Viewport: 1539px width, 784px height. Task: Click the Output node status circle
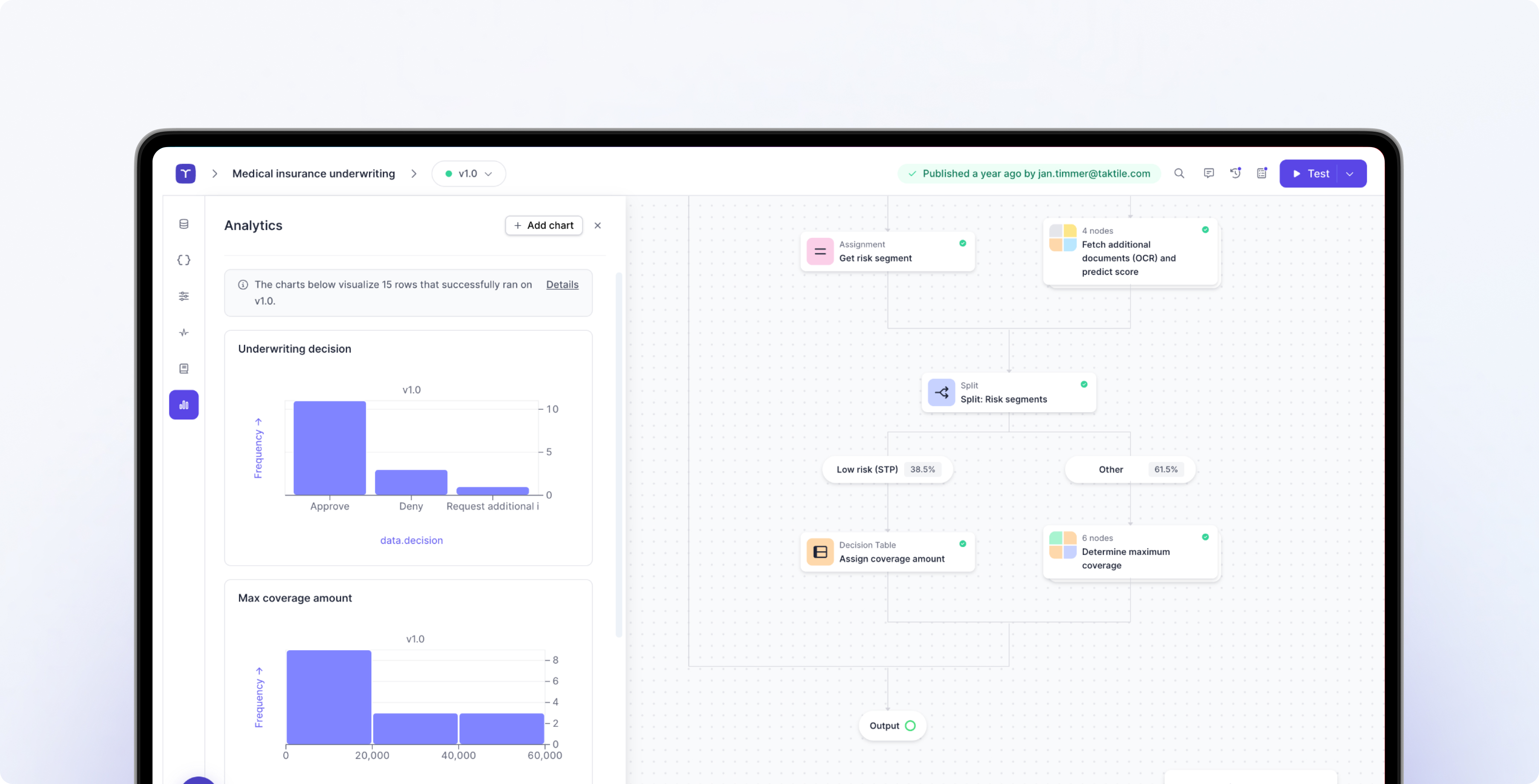[910, 726]
